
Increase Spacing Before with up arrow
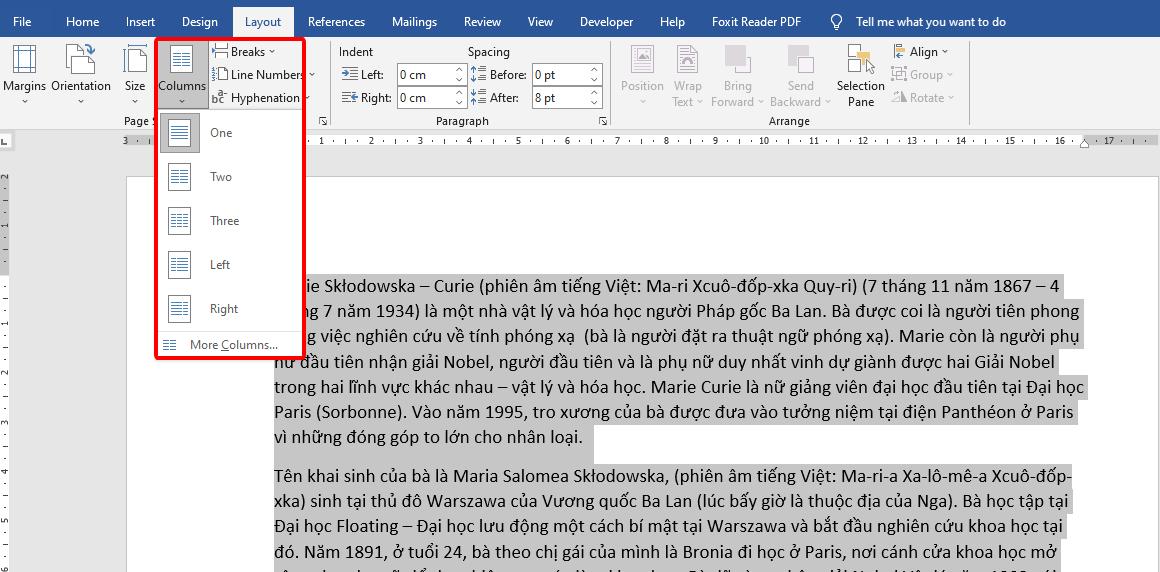point(595,70)
